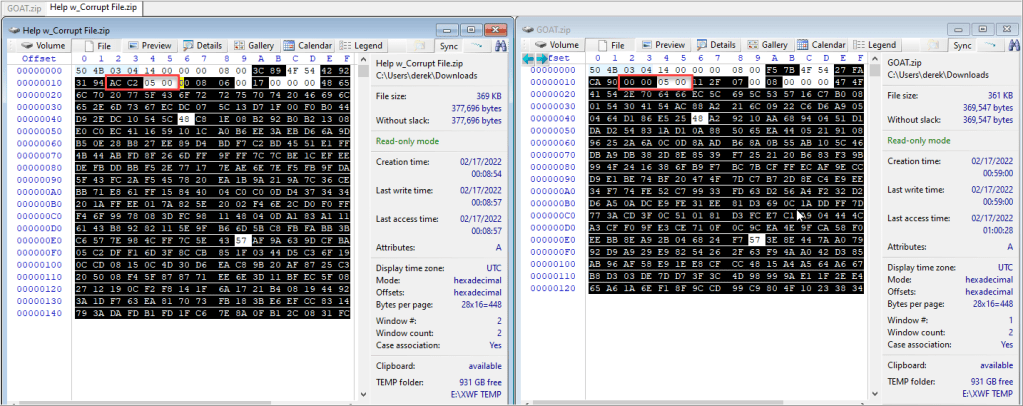Open Preview mode in the GOAT.zip window
Viewport: 1023px width, 406px height.
pyautogui.click(x=663, y=45)
